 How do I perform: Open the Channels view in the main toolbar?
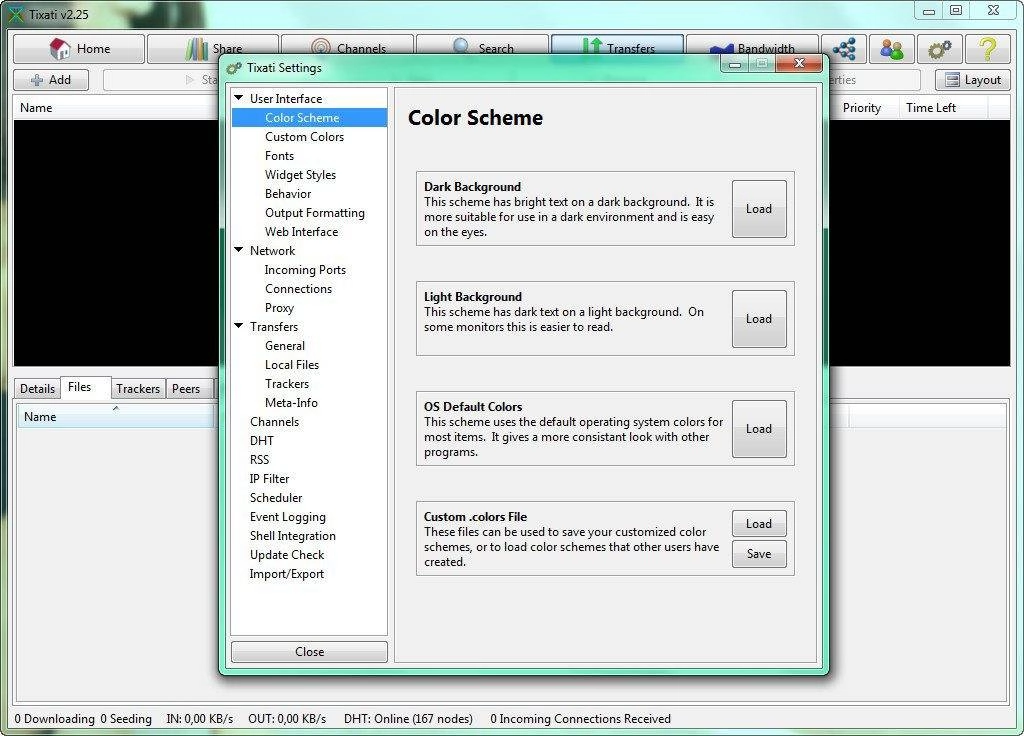pyautogui.click(x=347, y=49)
